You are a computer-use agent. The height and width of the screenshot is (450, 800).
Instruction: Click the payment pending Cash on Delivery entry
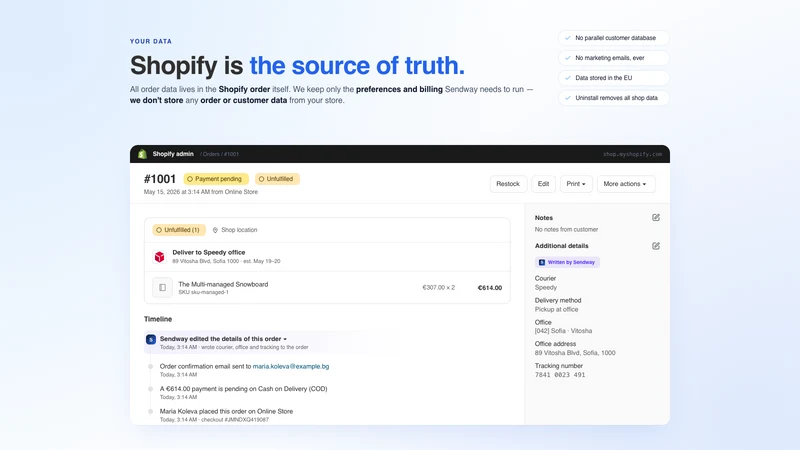(x=243, y=389)
